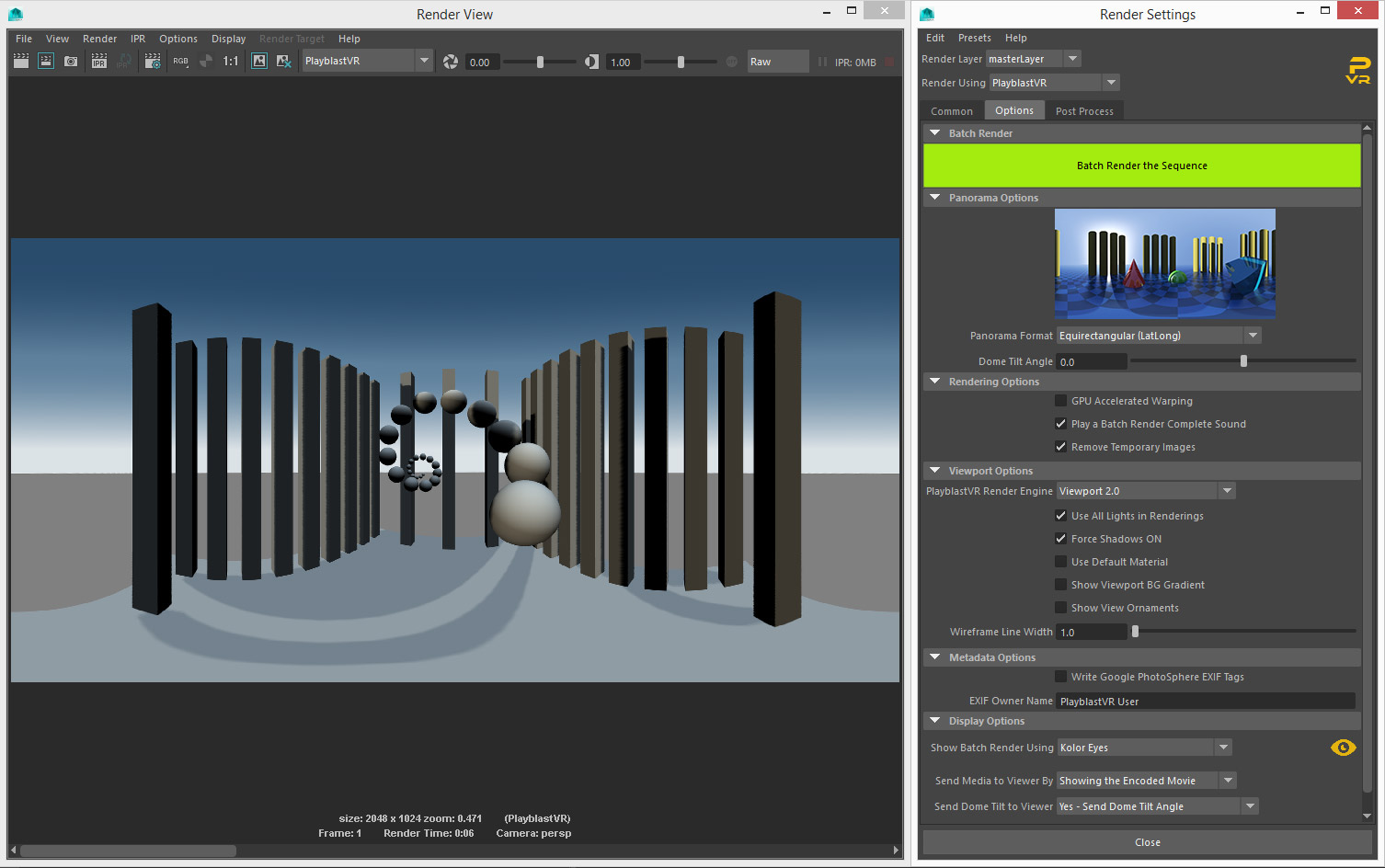
Task: Click the Remove Image icon
Action: [284, 61]
